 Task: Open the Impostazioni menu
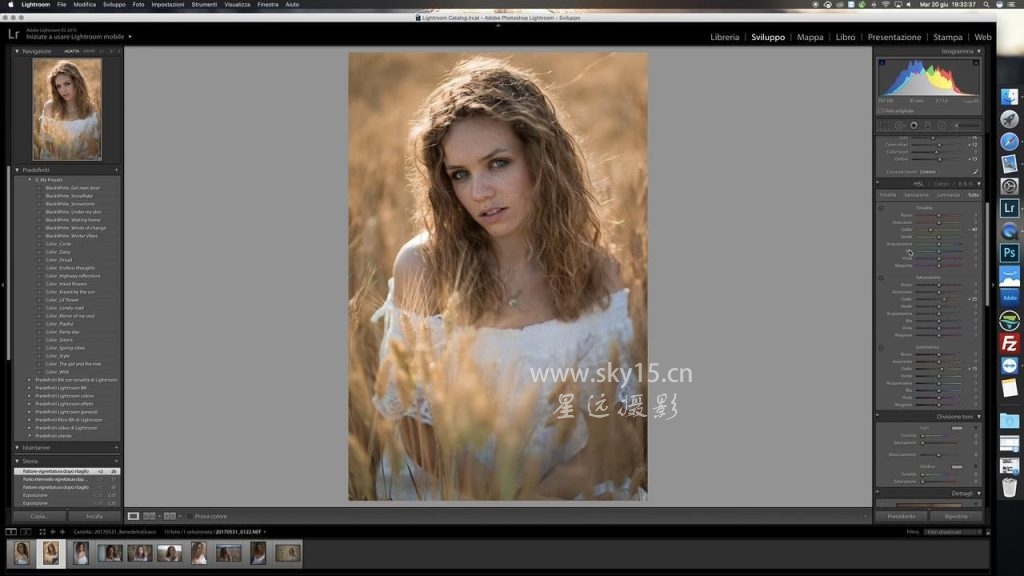point(168,5)
